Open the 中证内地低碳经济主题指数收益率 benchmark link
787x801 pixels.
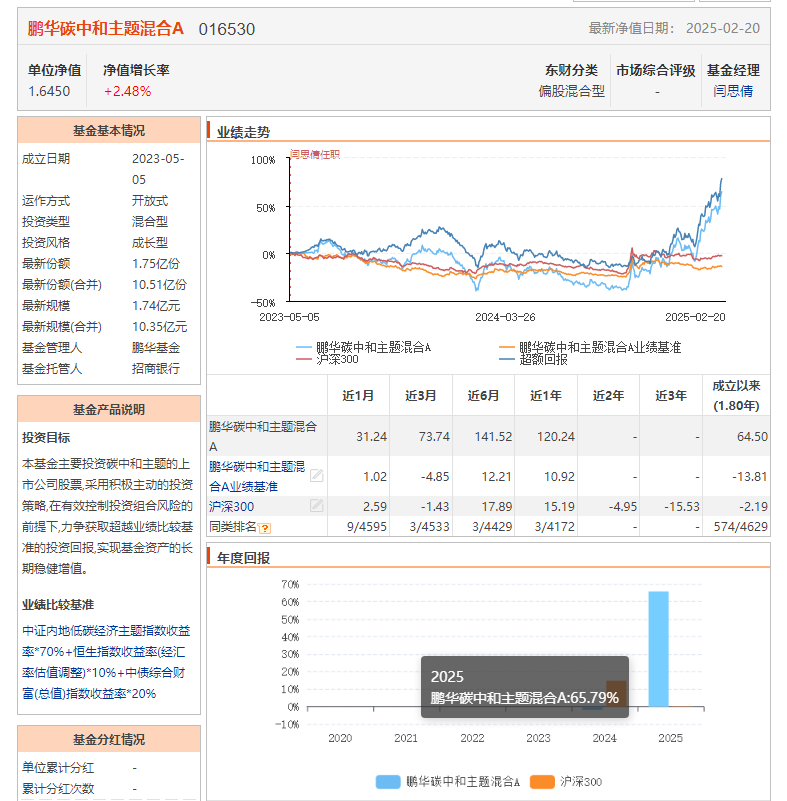pos(106,662)
